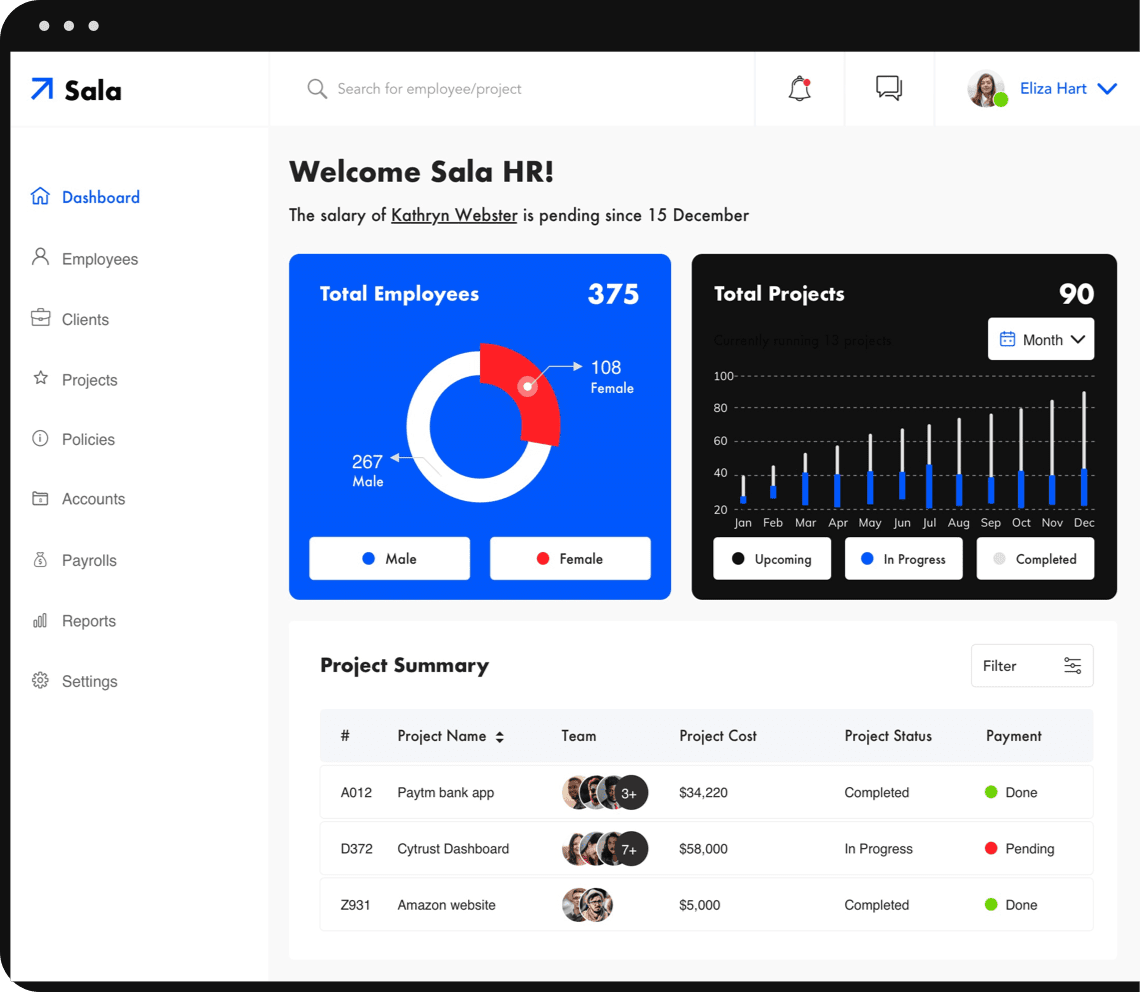Expand the Eliza Hart profile menu
1140x992 pixels.
click(x=1106, y=89)
